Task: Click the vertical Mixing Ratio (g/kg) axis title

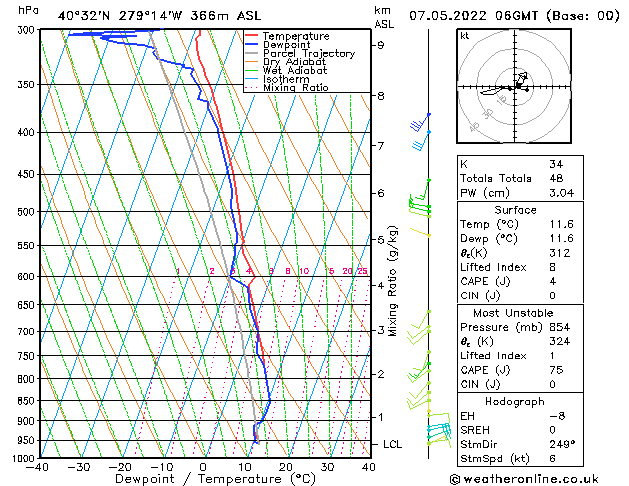Action: (x=393, y=281)
